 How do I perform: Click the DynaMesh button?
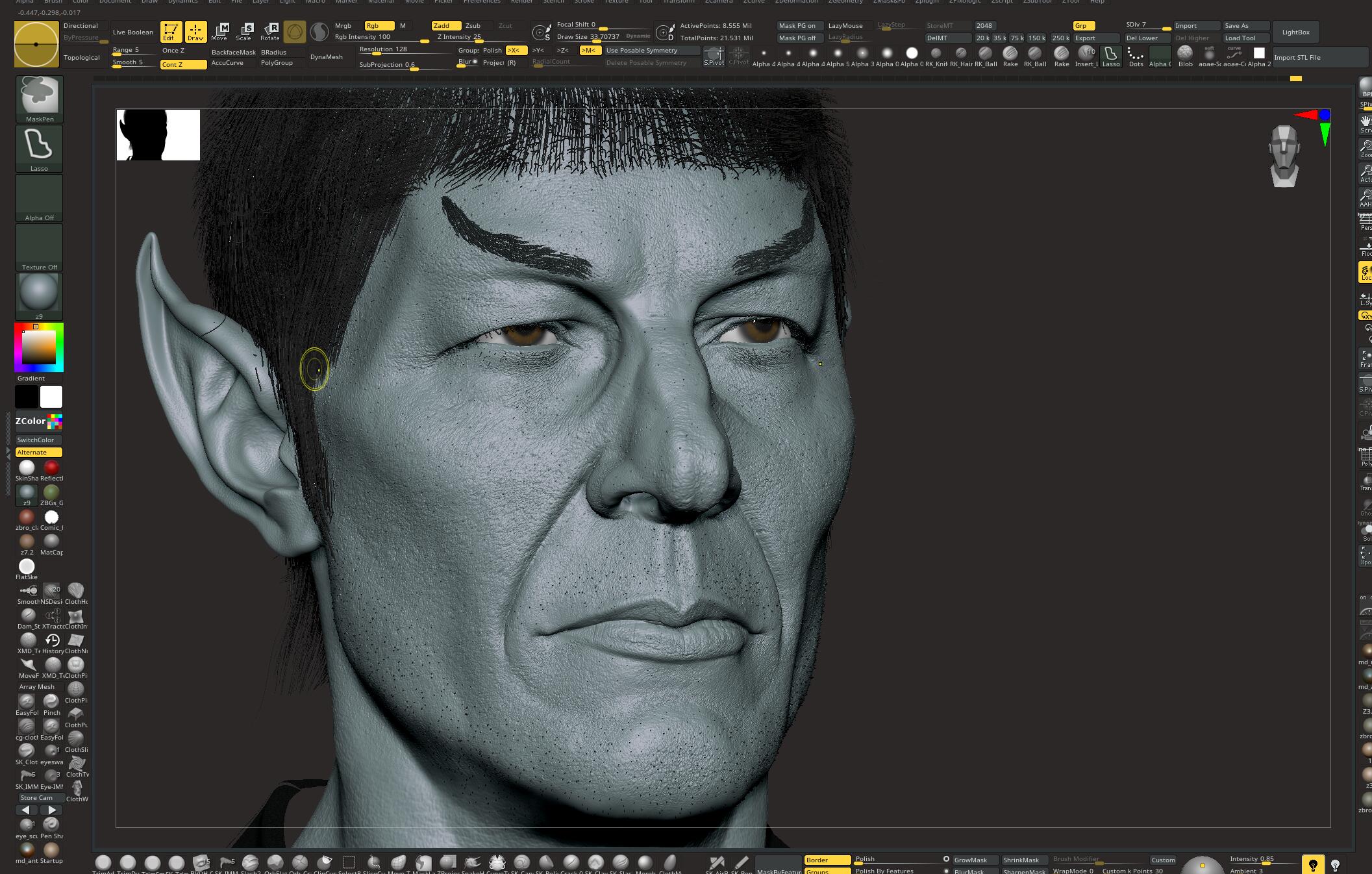(x=330, y=56)
